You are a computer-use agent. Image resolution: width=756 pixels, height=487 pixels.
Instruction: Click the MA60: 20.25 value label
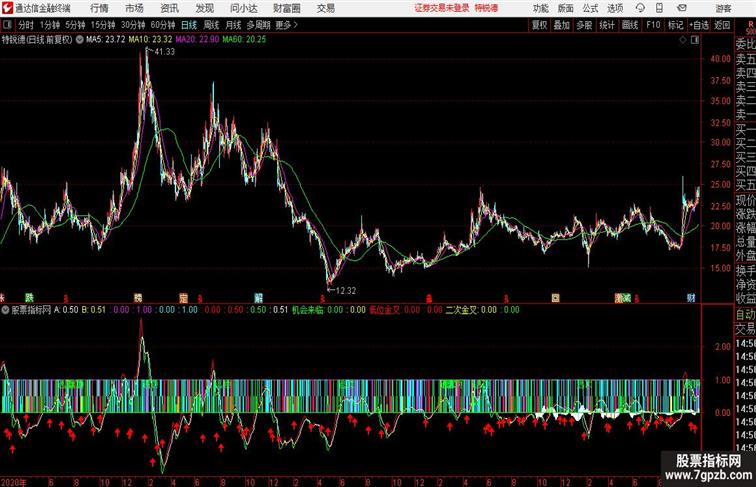point(244,40)
